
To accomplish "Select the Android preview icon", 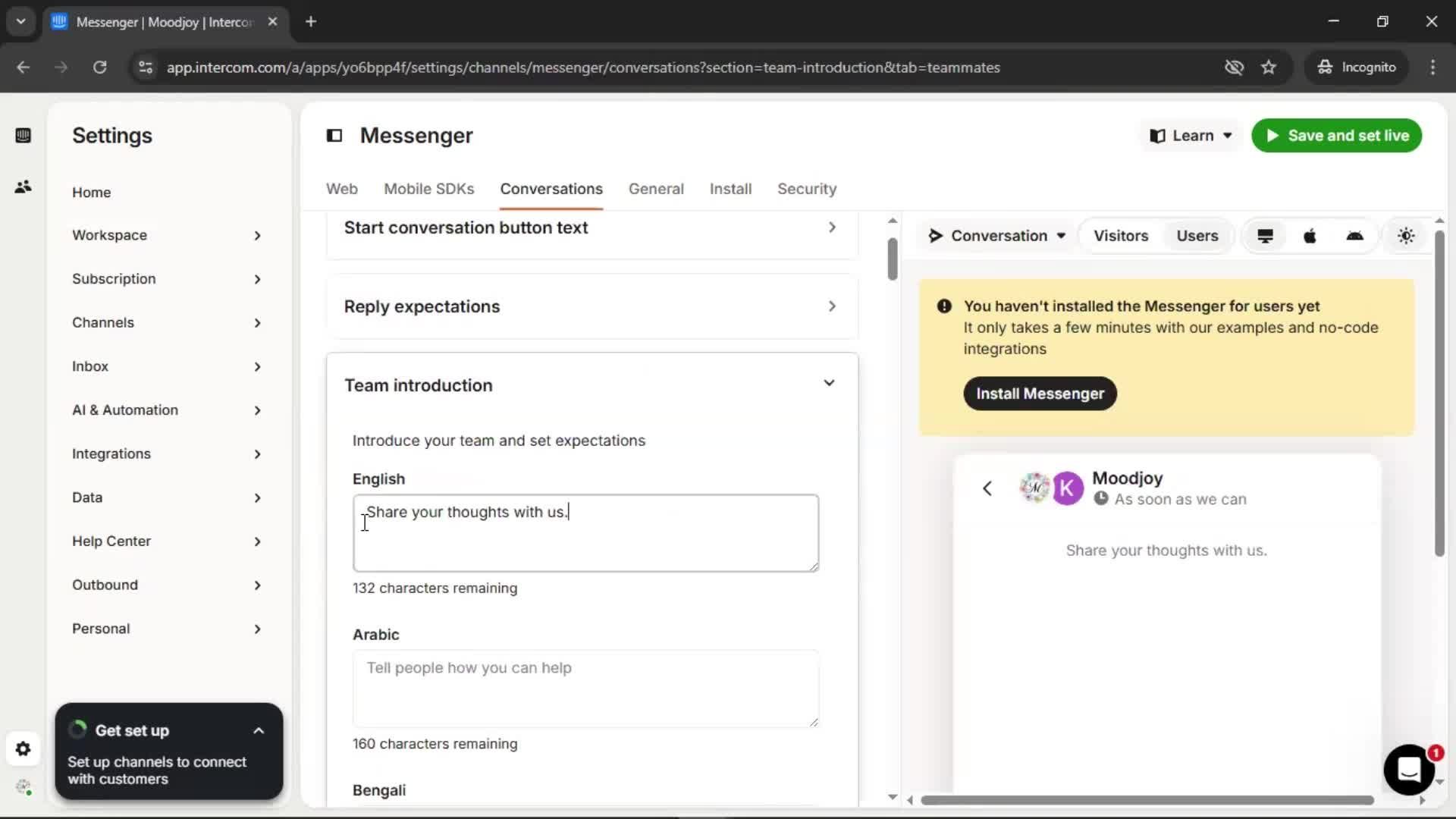I will [1354, 236].
